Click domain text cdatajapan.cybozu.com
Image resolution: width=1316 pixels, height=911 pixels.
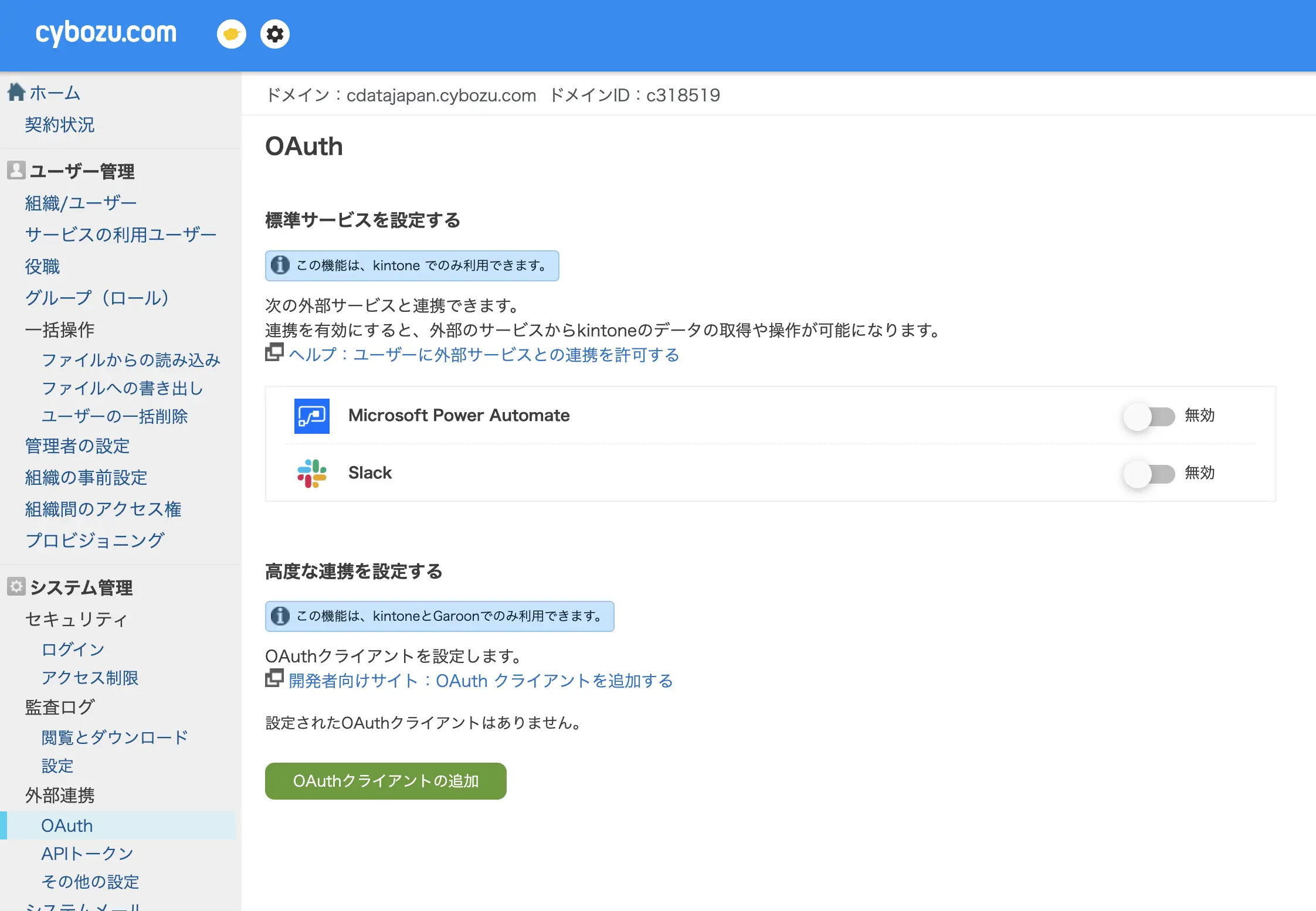[441, 95]
